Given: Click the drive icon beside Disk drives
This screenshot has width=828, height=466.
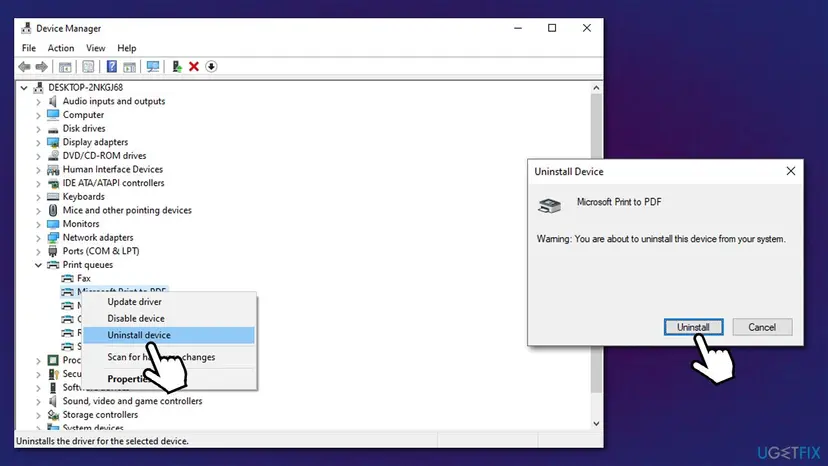Looking at the screenshot, I should [x=53, y=129].
